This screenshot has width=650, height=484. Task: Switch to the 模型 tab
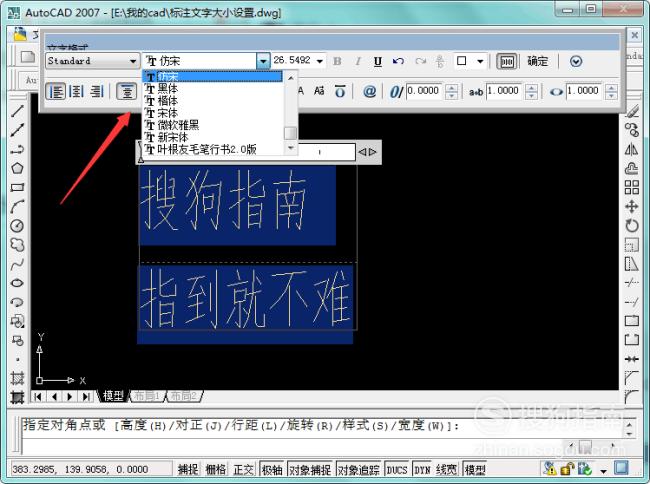click(x=113, y=396)
